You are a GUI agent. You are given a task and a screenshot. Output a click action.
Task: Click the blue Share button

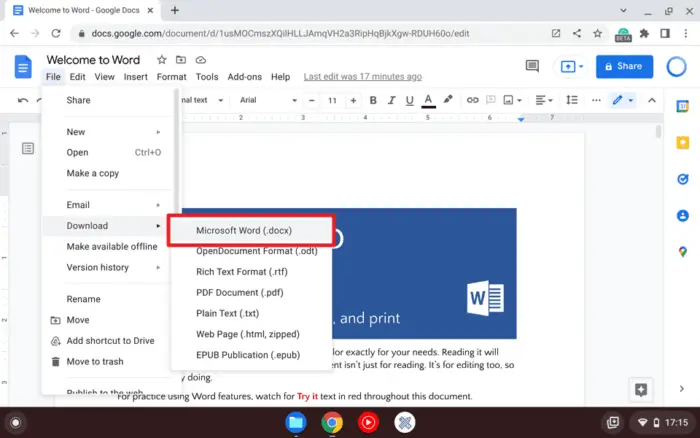click(624, 67)
